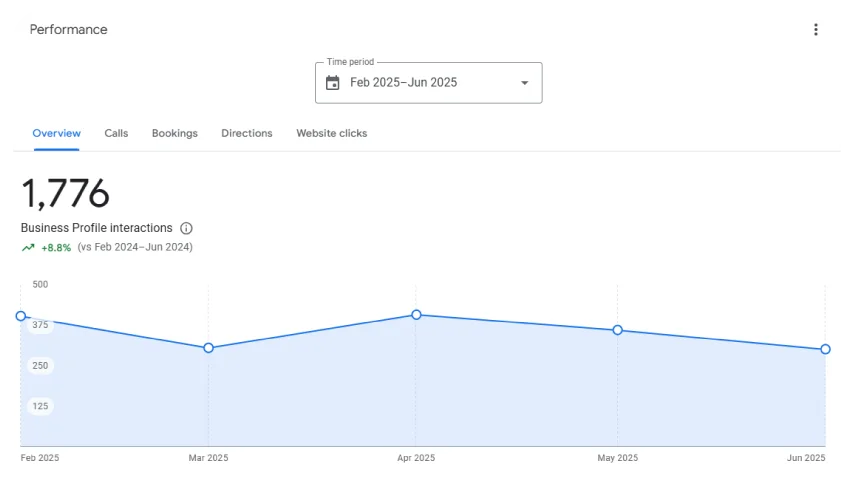View the Website clicks tab
Viewport: 854px width, 480px height.
[332, 133]
